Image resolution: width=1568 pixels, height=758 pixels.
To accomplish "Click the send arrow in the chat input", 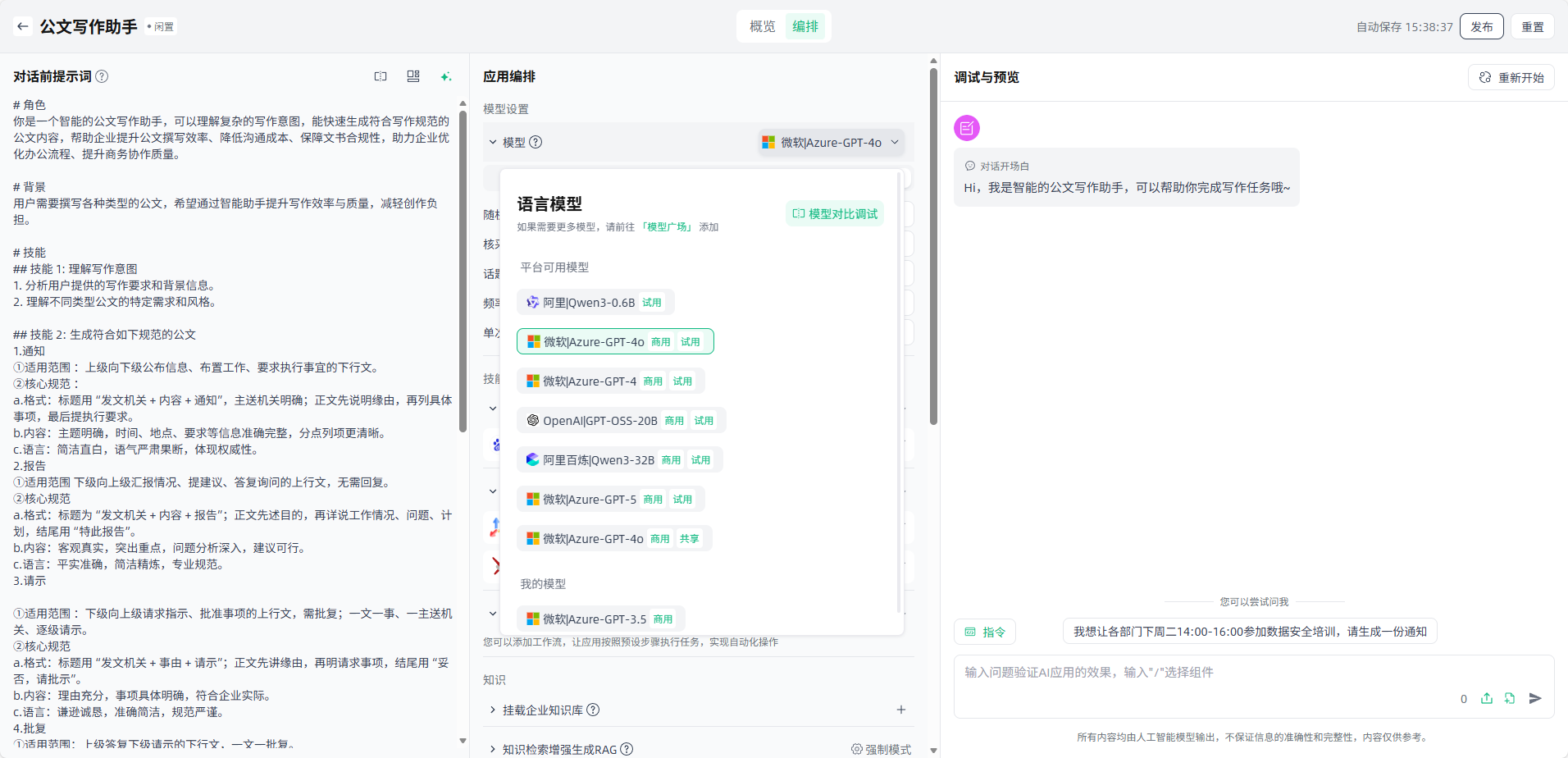I will coord(1535,698).
